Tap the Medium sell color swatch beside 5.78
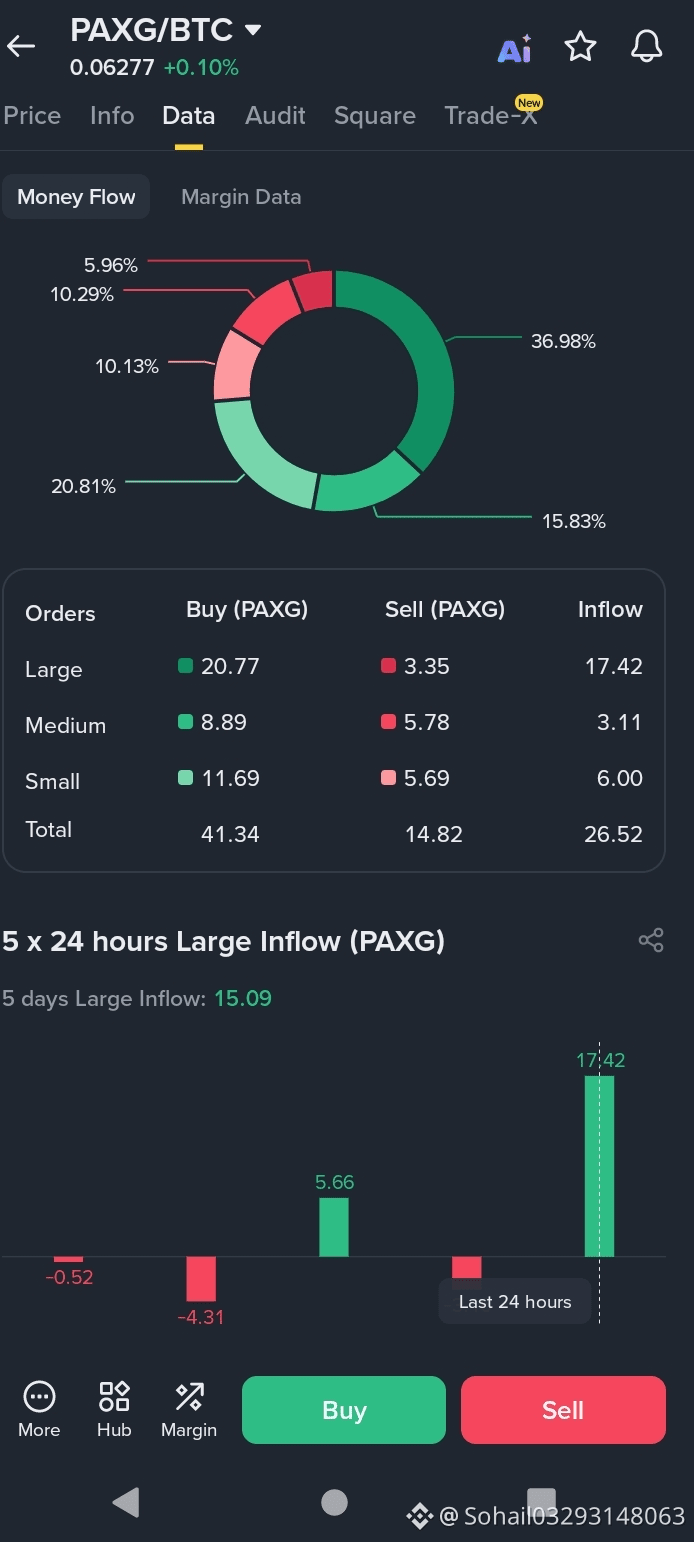 coord(388,722)
